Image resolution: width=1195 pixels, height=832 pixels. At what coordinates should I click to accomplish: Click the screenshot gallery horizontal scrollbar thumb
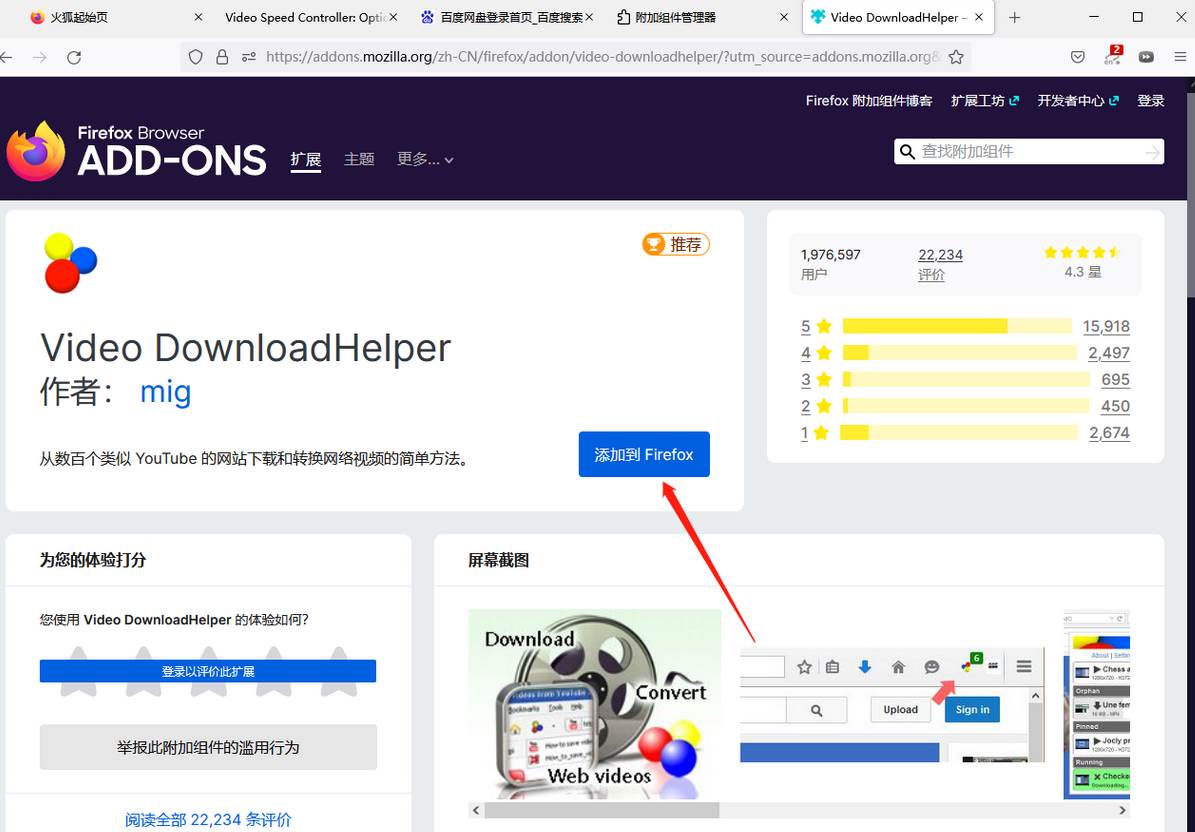(x=601, y=810)
